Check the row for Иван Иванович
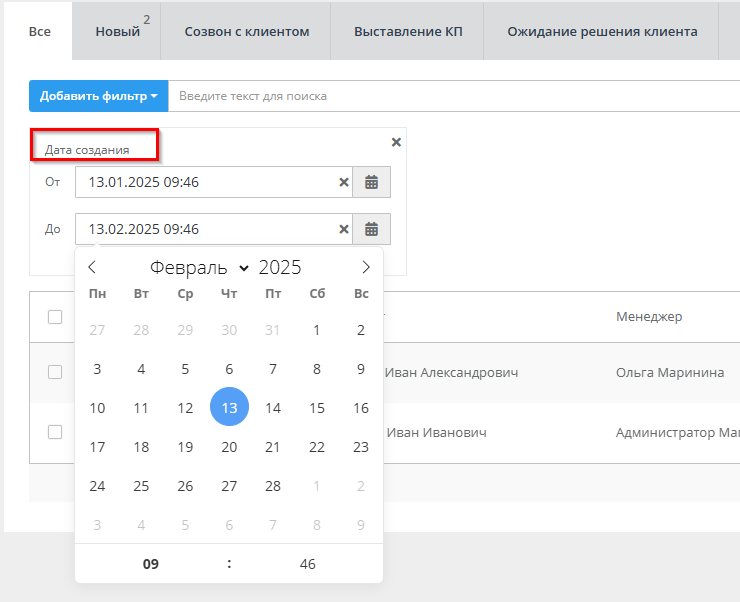Image resolution: width=740 pixels, height=602 pixels. [x=55, y=432]
